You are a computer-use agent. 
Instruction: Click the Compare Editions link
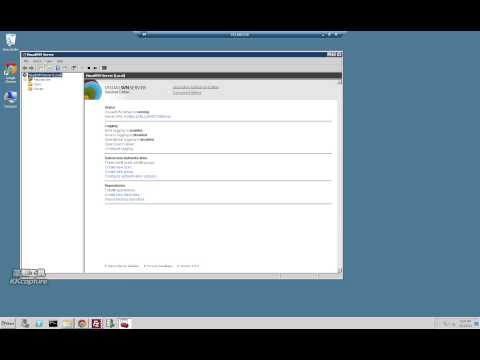click(187, 93)
